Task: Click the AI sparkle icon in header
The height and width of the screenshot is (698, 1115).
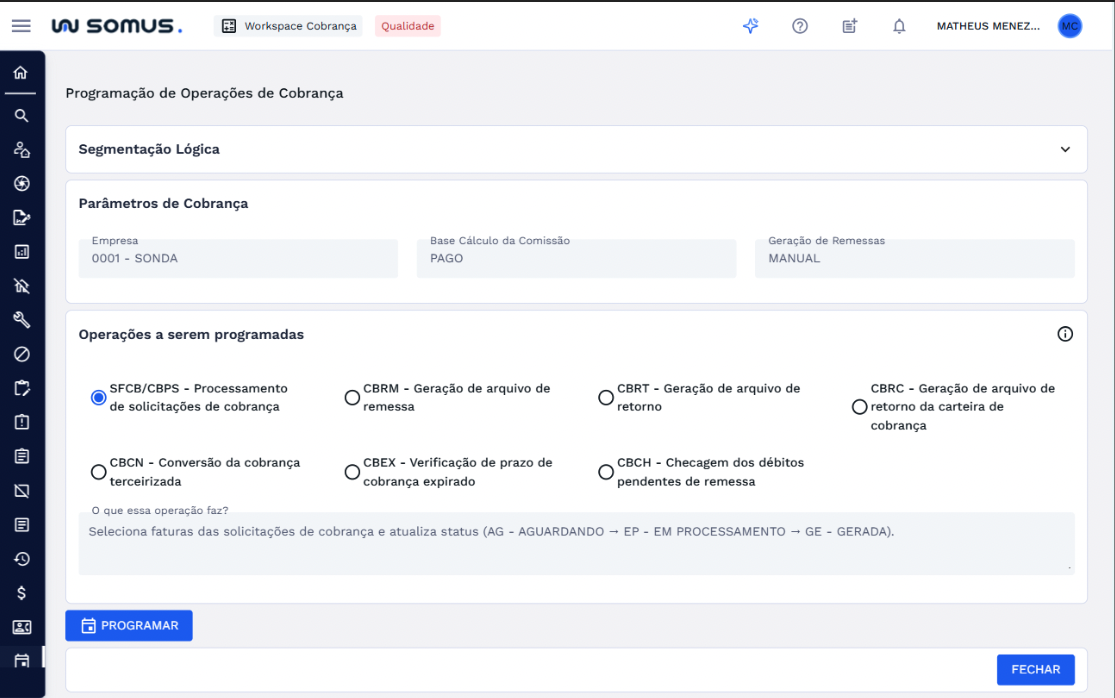Action: click(x=750, y=26)
